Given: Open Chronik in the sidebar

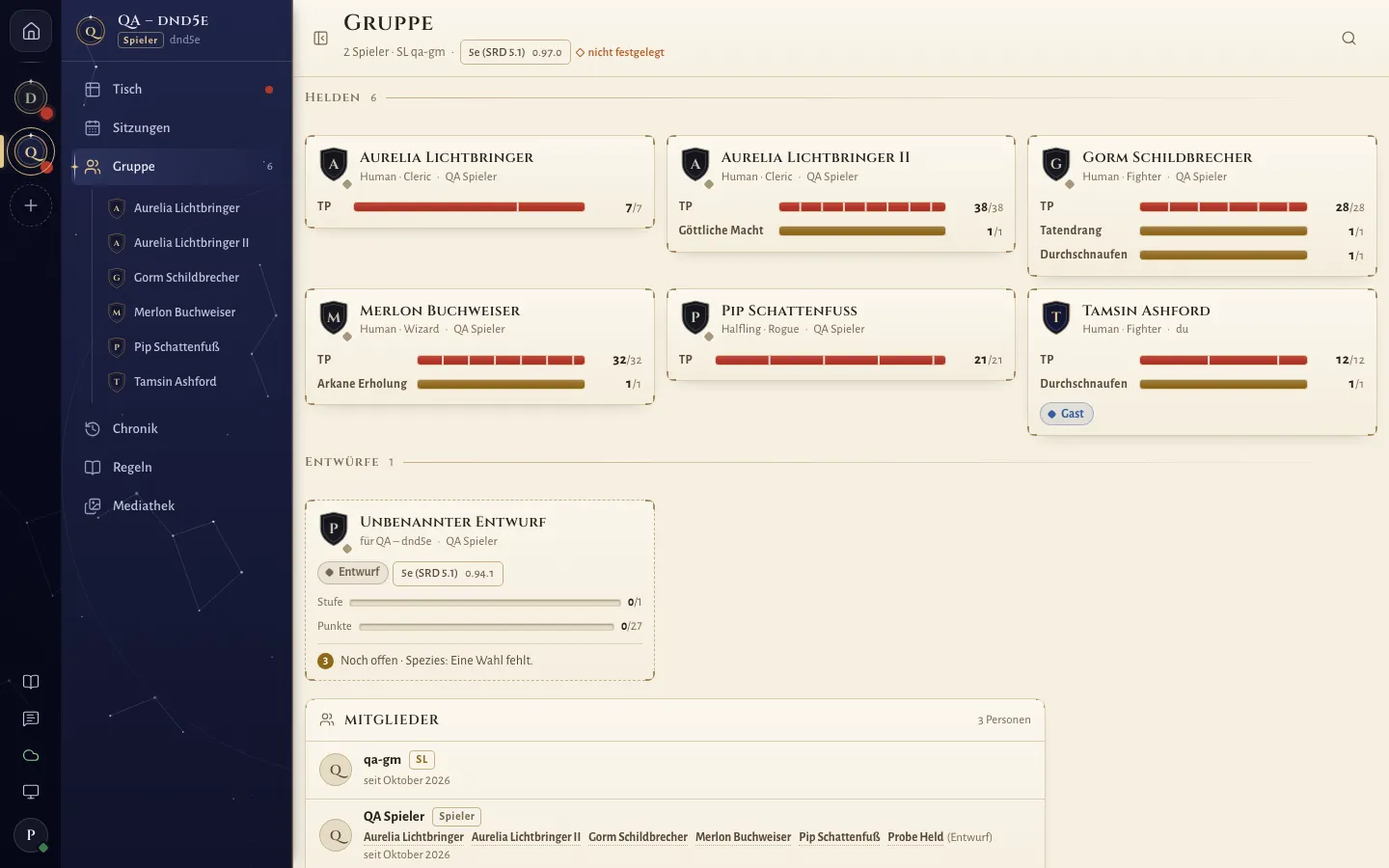Looking at the screenshot, I should tap(177, 429).
